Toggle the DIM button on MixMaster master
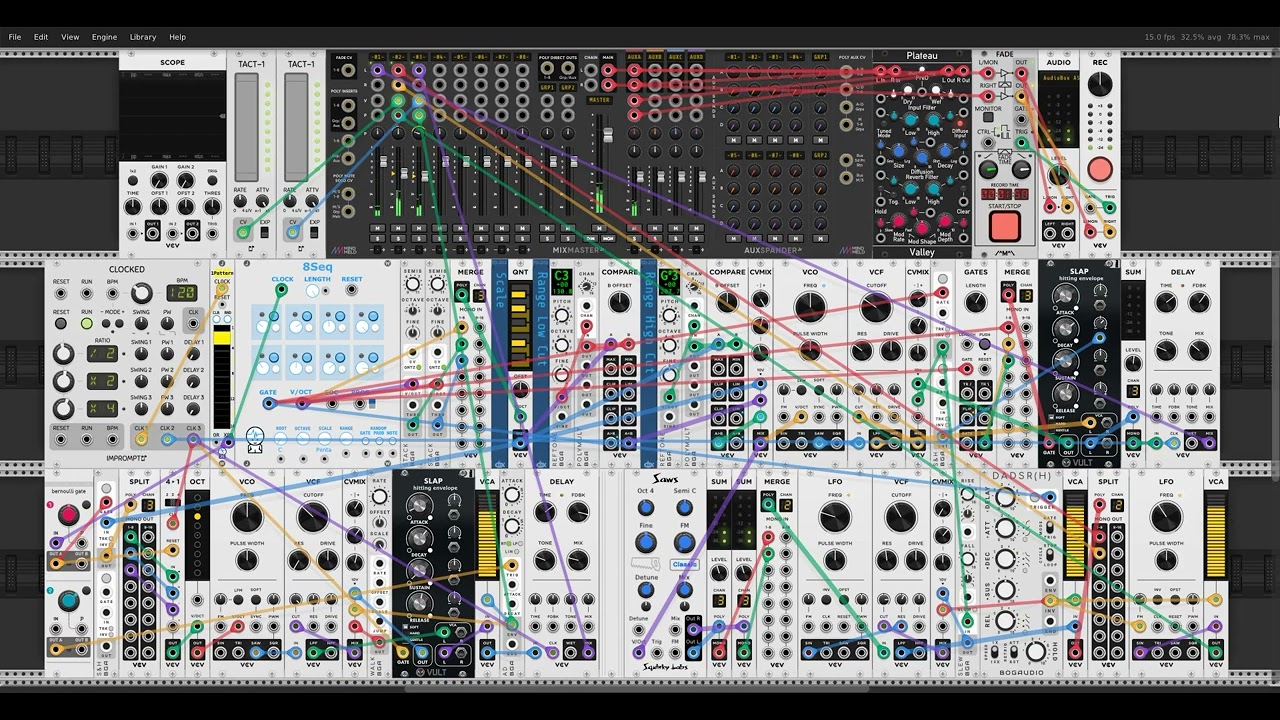This screenshot has width=1280, height=720. tap(591, 239)
